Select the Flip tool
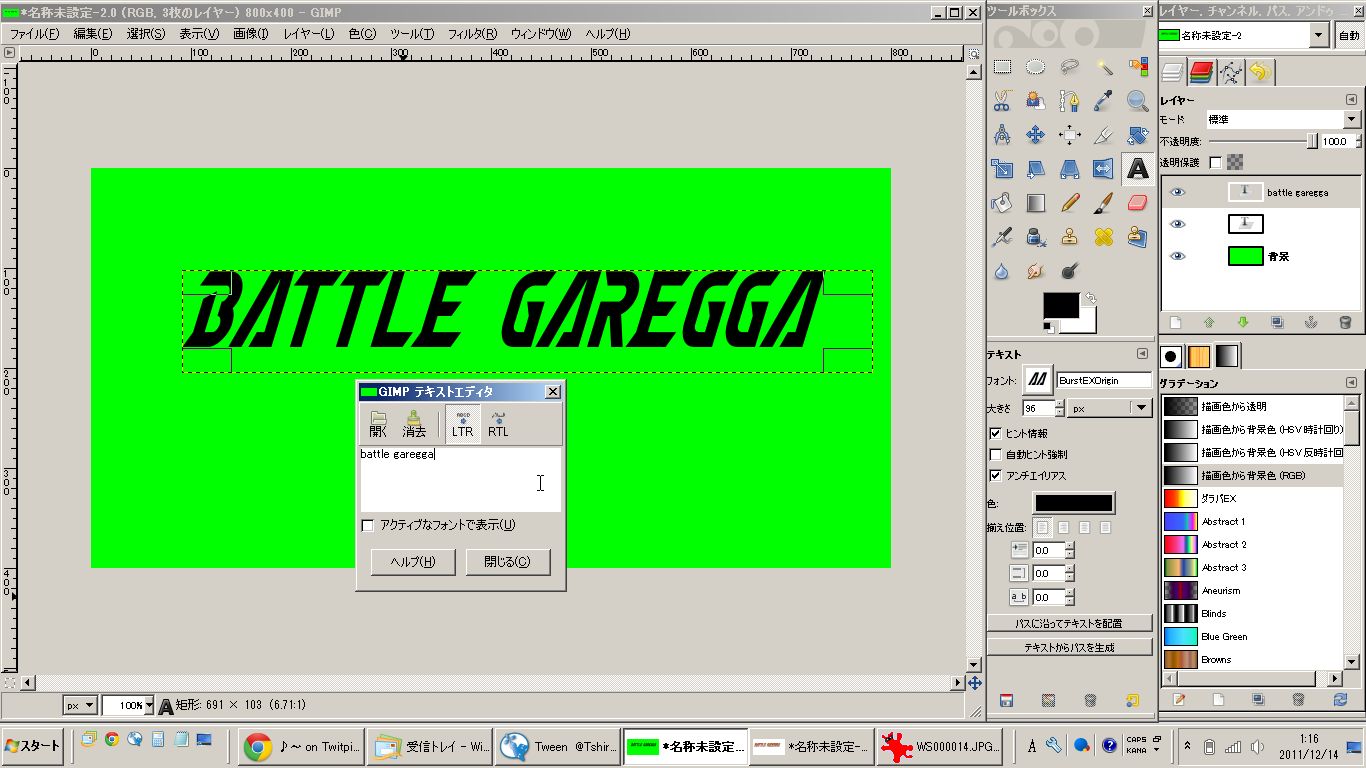 click(x=1104, y=169)
